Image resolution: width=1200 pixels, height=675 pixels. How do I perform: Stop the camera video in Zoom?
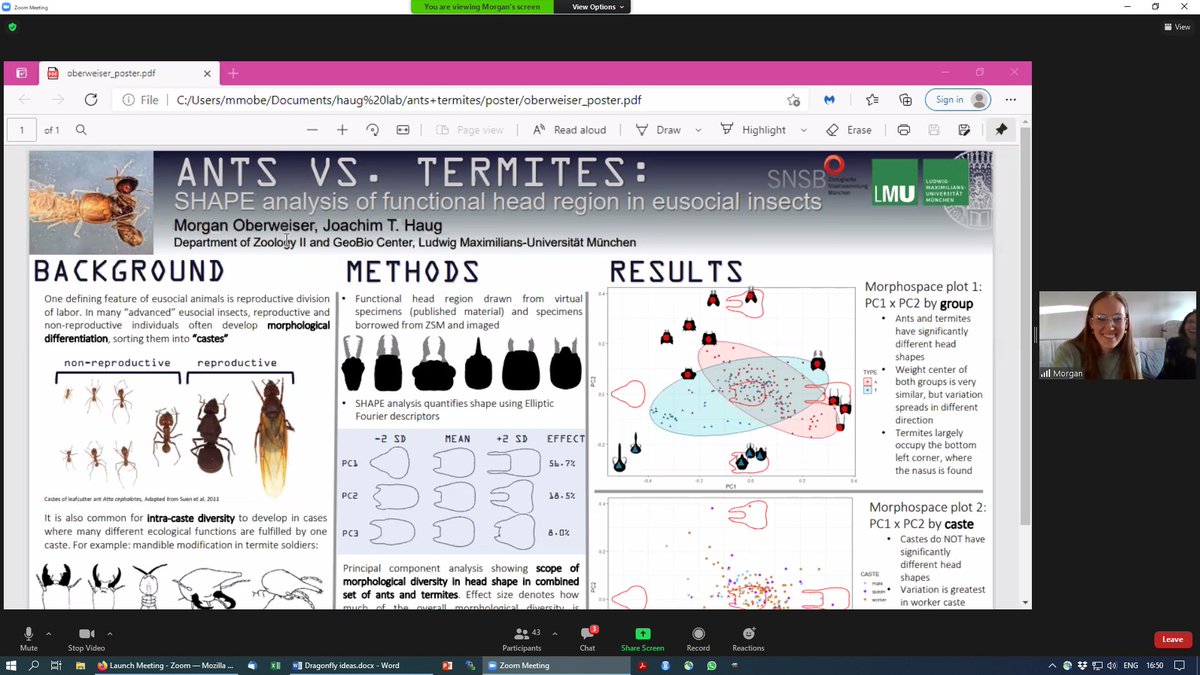point(87,638)
